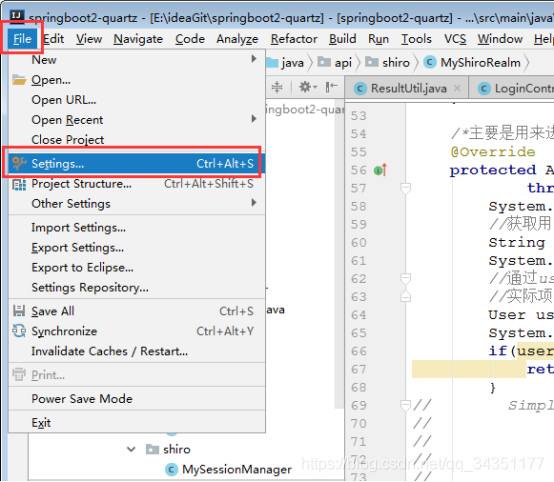Click the api breadcrumb folder
Image resolution: width=554 pixels, height=482 pixels.
point(334,63)
